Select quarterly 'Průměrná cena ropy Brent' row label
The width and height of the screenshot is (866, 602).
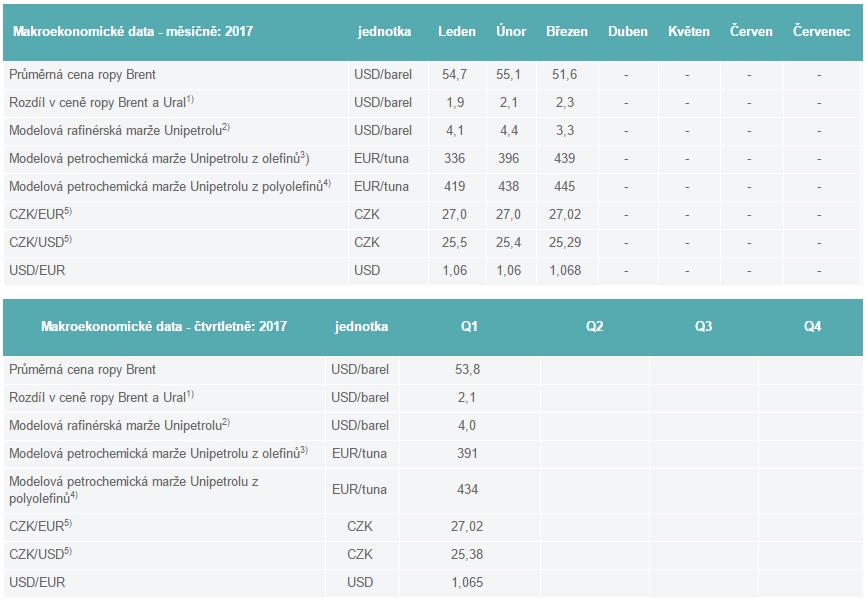tap(82, 369)
